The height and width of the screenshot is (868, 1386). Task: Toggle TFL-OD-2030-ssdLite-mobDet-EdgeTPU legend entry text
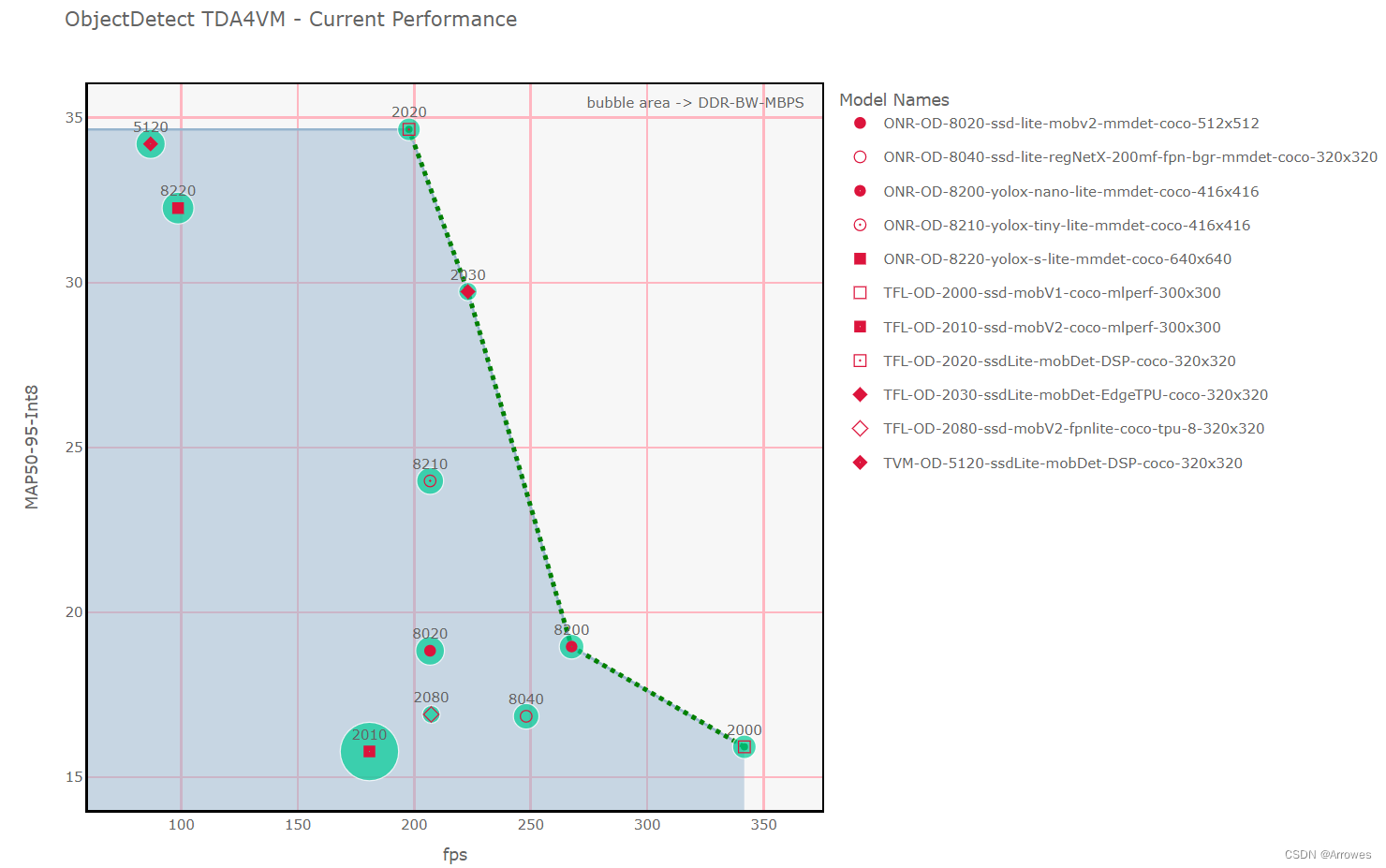[x=1076, y=394]
